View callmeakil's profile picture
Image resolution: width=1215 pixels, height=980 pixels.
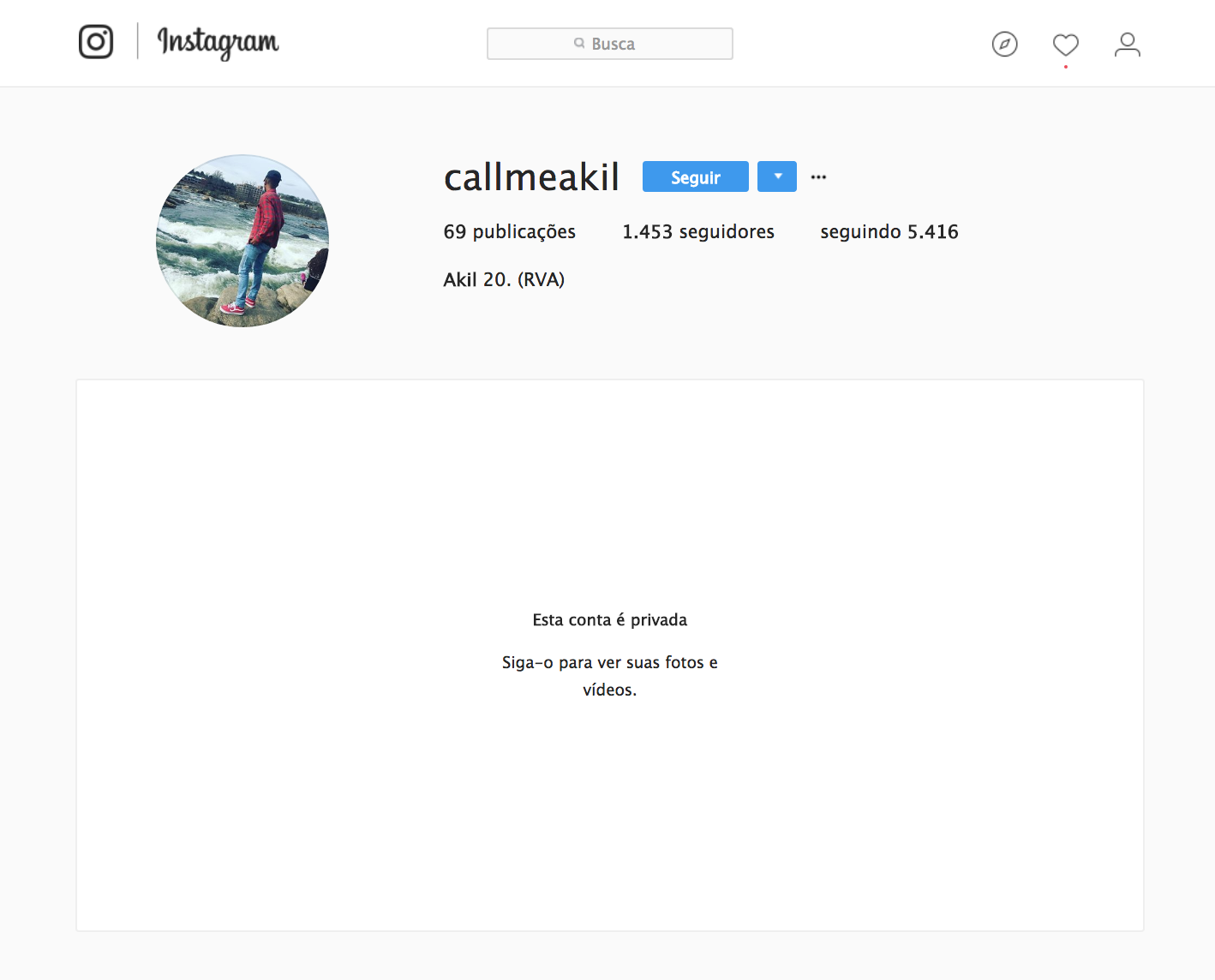[x=242, y=241]
